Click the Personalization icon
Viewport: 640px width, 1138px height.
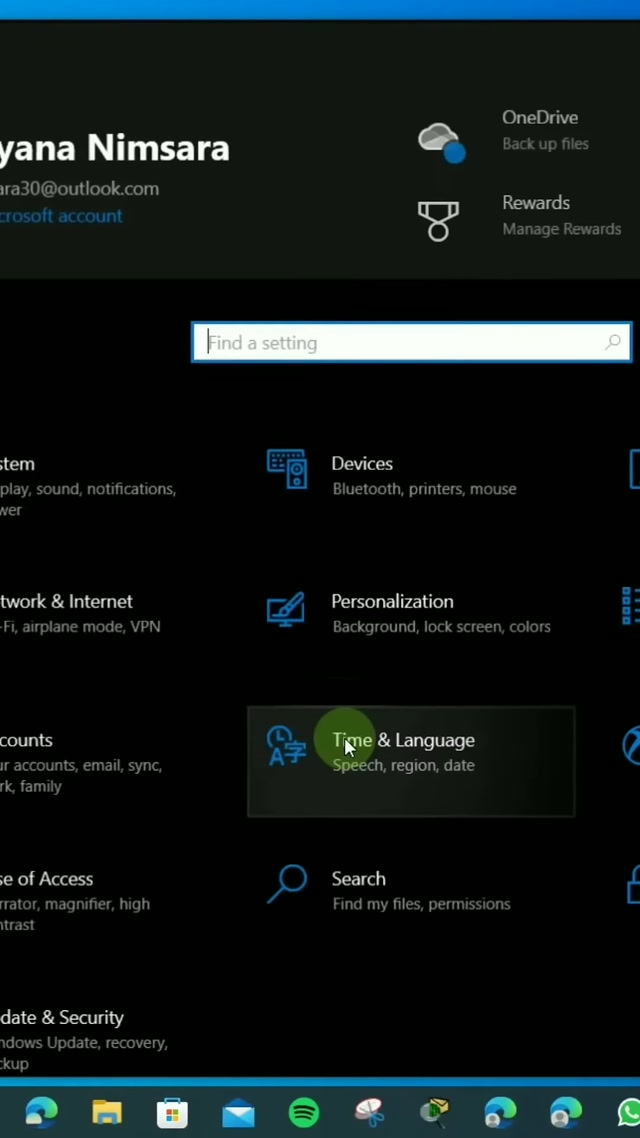286,609
